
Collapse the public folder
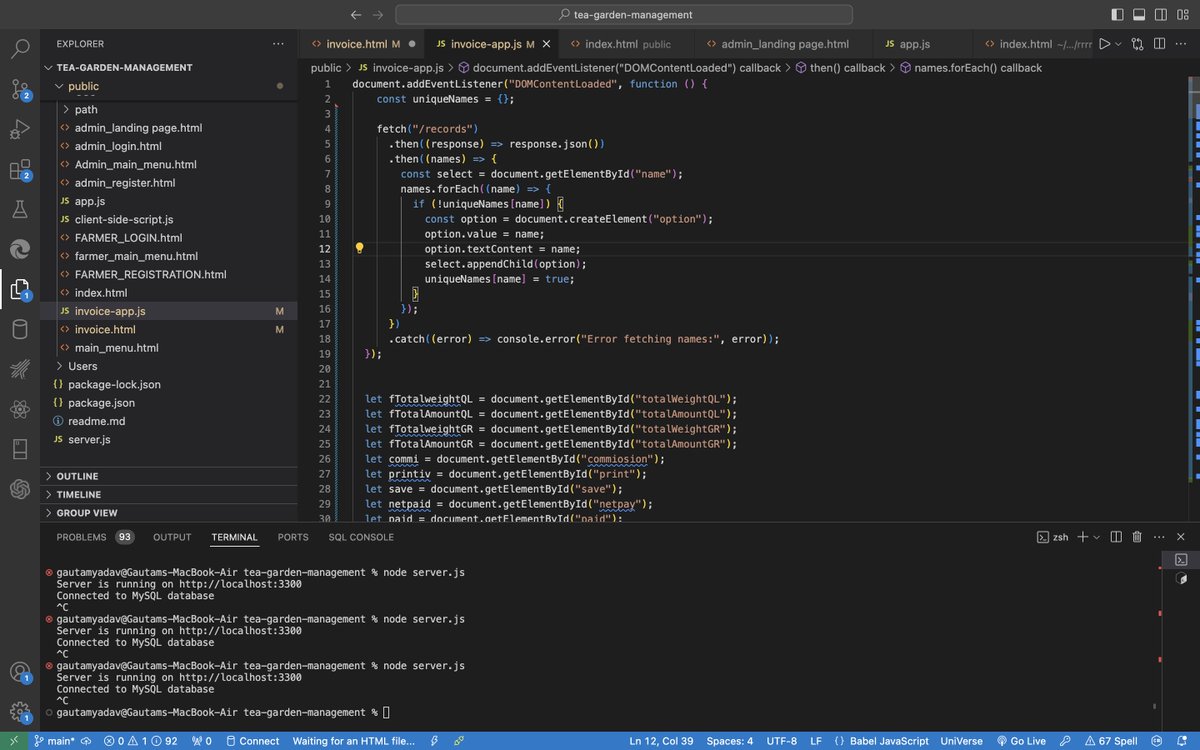pos(84,86)
